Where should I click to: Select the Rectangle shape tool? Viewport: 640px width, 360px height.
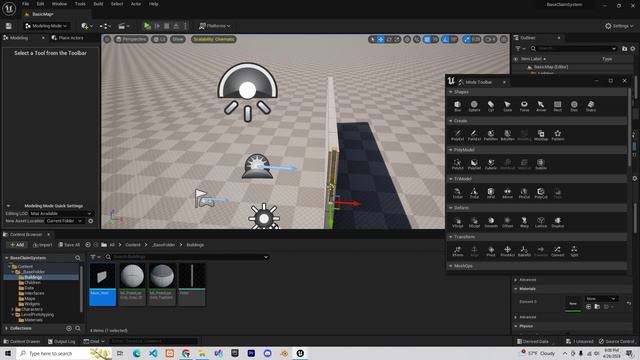pyautogui.click(x=558, y=106)
